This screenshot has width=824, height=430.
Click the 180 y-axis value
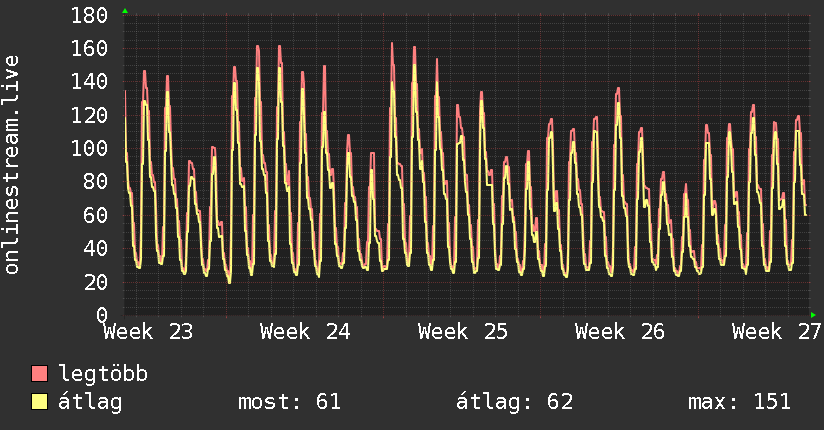click(89, 15)
